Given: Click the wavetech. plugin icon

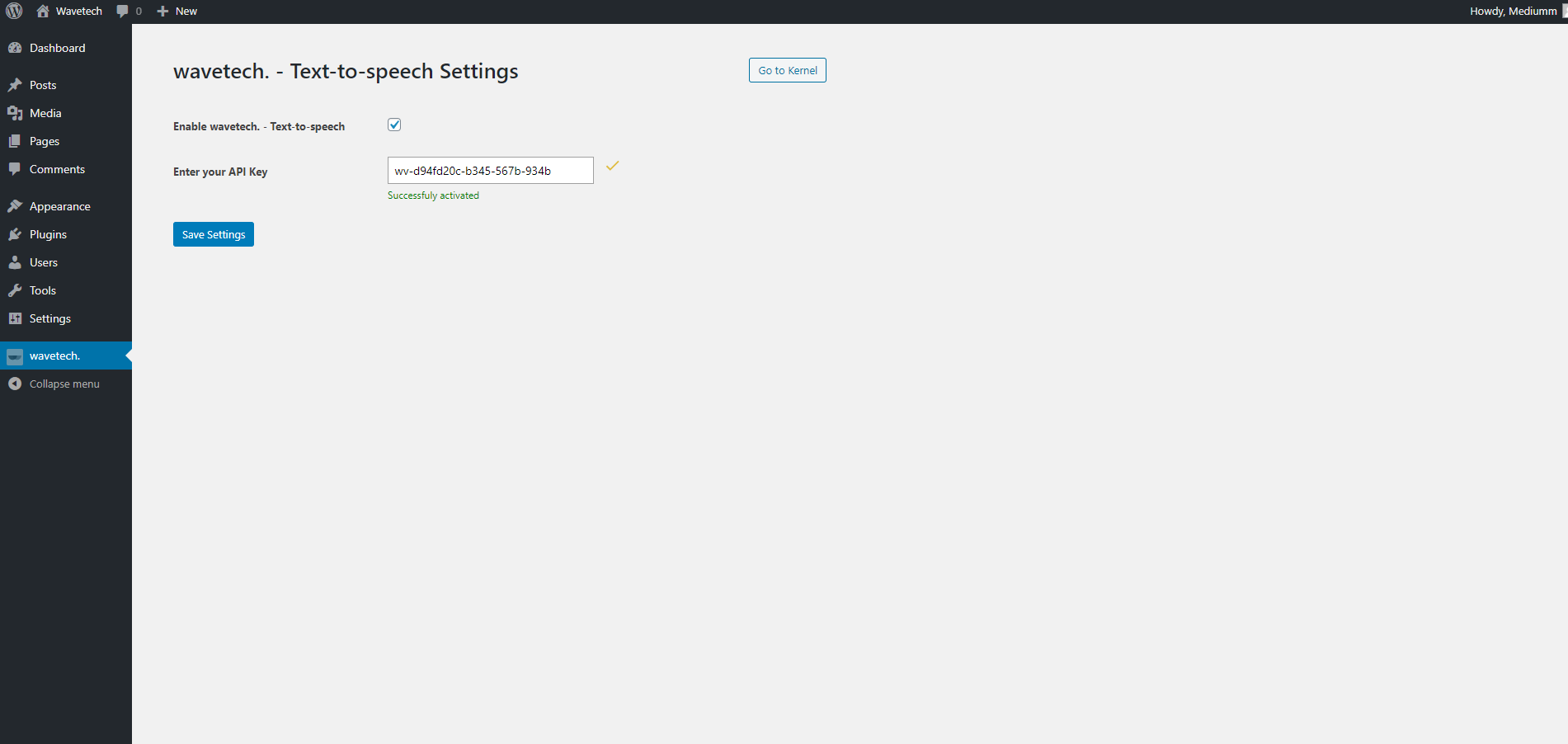Looking at the screenshot, I should (15, 356).
